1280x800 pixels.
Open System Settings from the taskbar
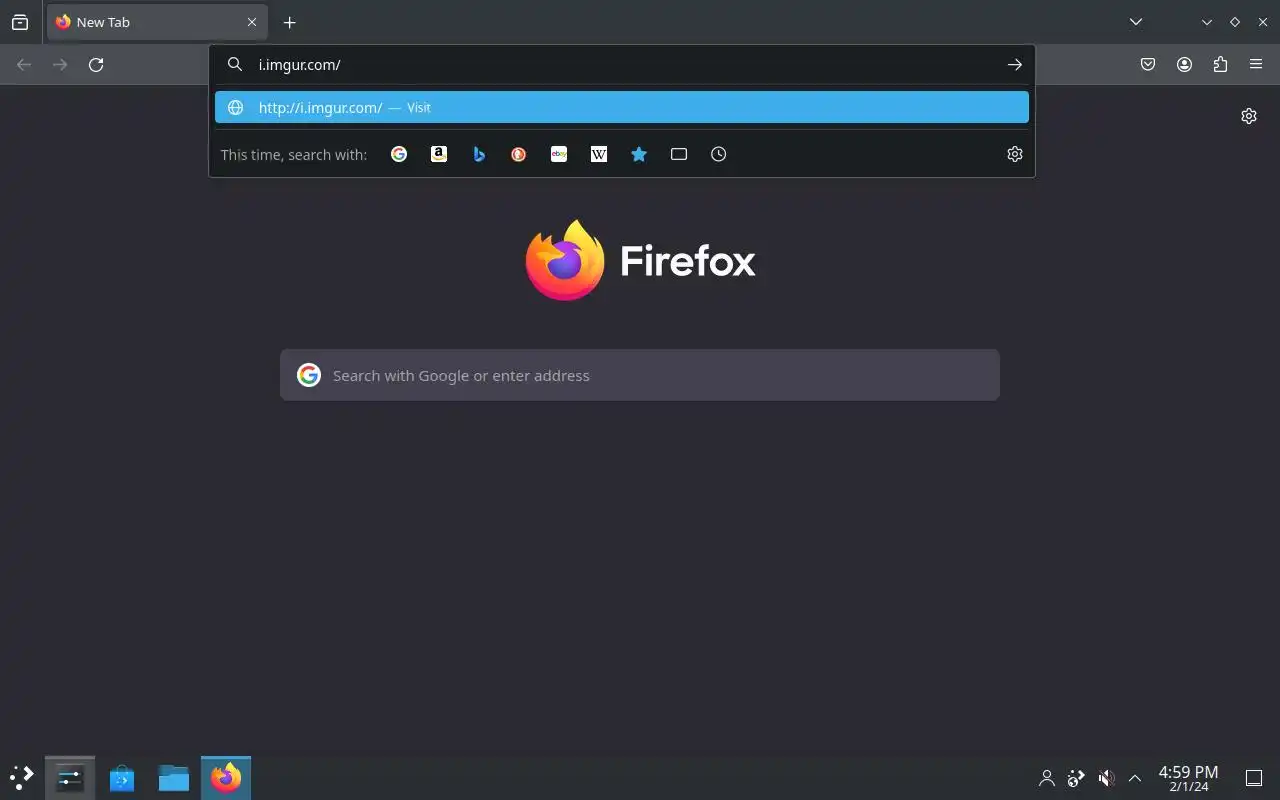tap(70, 777)
